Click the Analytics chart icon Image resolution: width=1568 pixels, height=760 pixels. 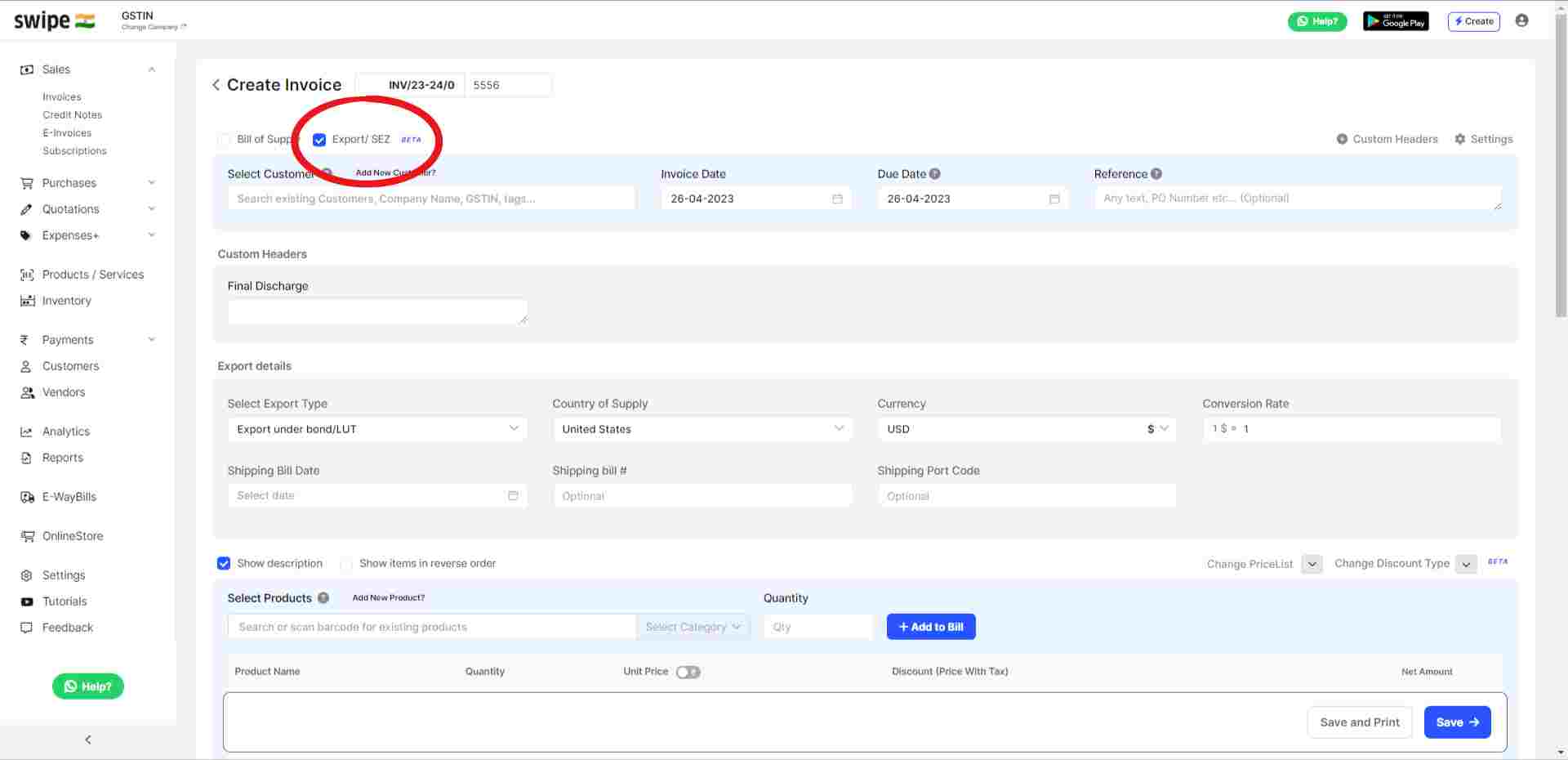(27, 431)
